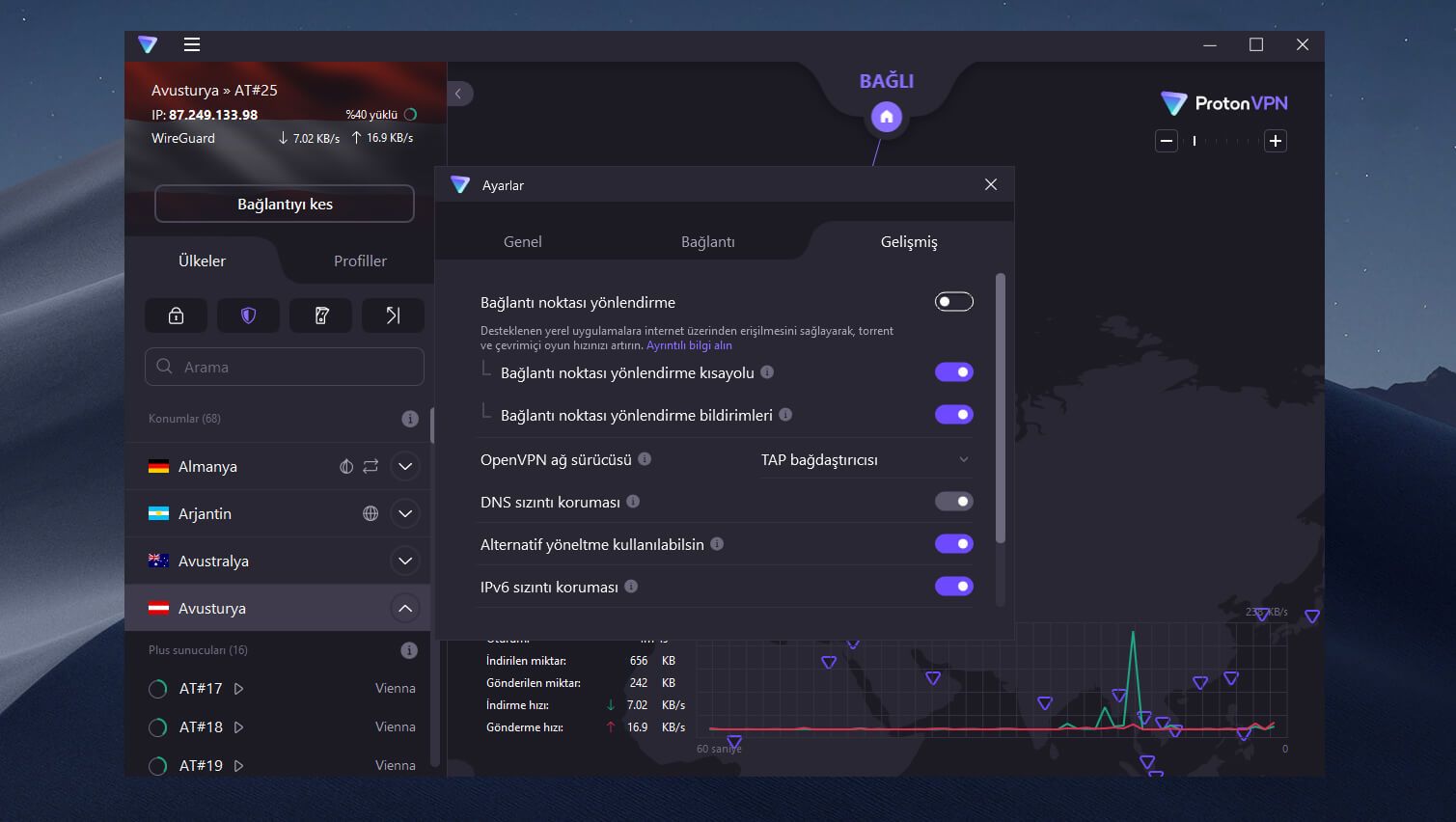Click info icon next to Plus sunucuları
This screenshot has width=1456, height=822.
409,650
